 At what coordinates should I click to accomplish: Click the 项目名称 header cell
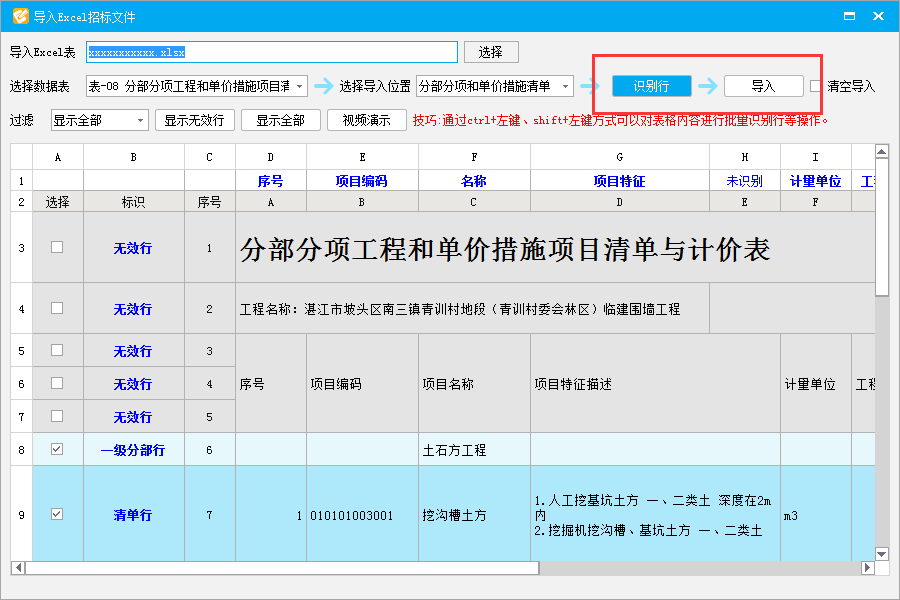474,384
